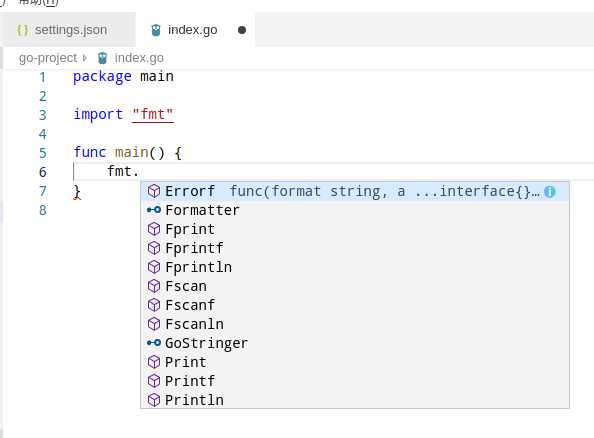Select the Println completion
The image size is (594, 438).
click(355, 400)
